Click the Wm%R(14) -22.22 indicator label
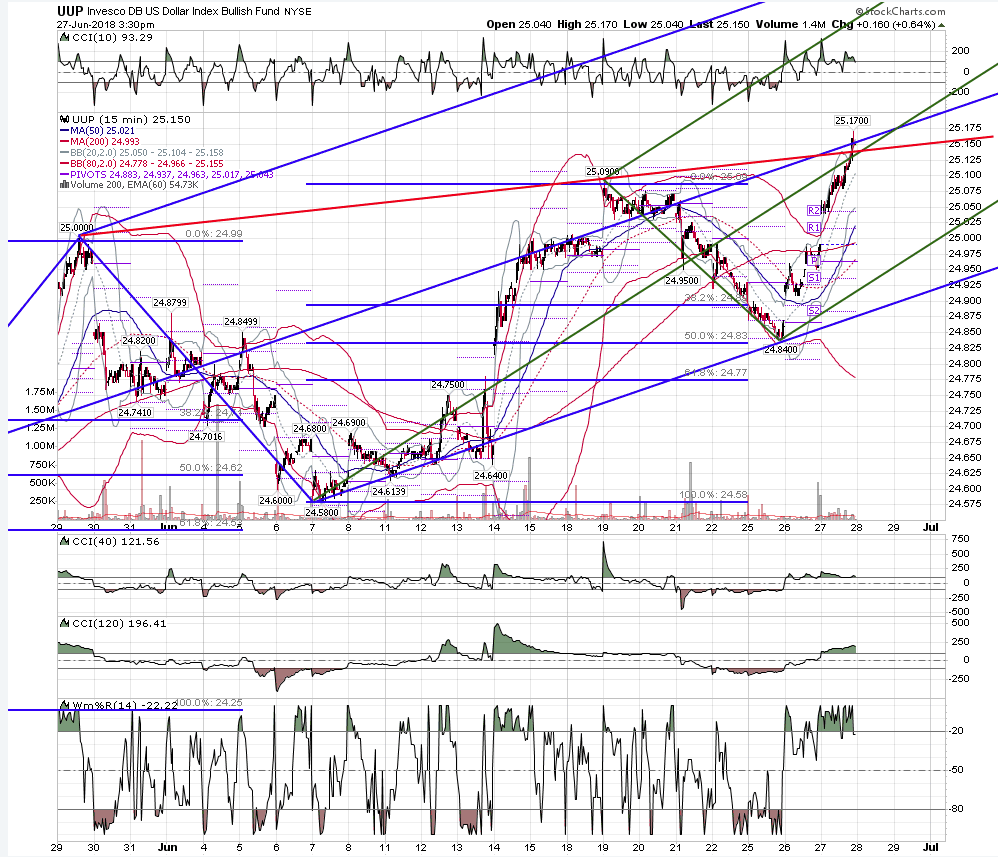The height and width of the screenshot is (857, 998). point(125,705)
